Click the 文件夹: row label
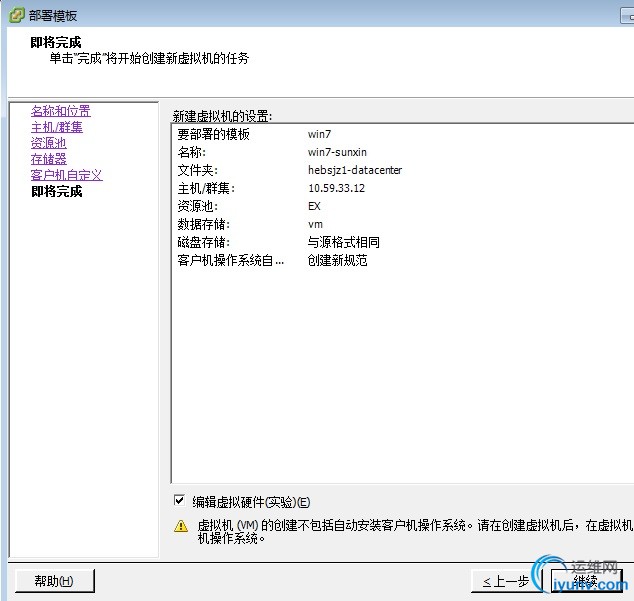The width and height of the screenshot is (634, 601). 198,170
